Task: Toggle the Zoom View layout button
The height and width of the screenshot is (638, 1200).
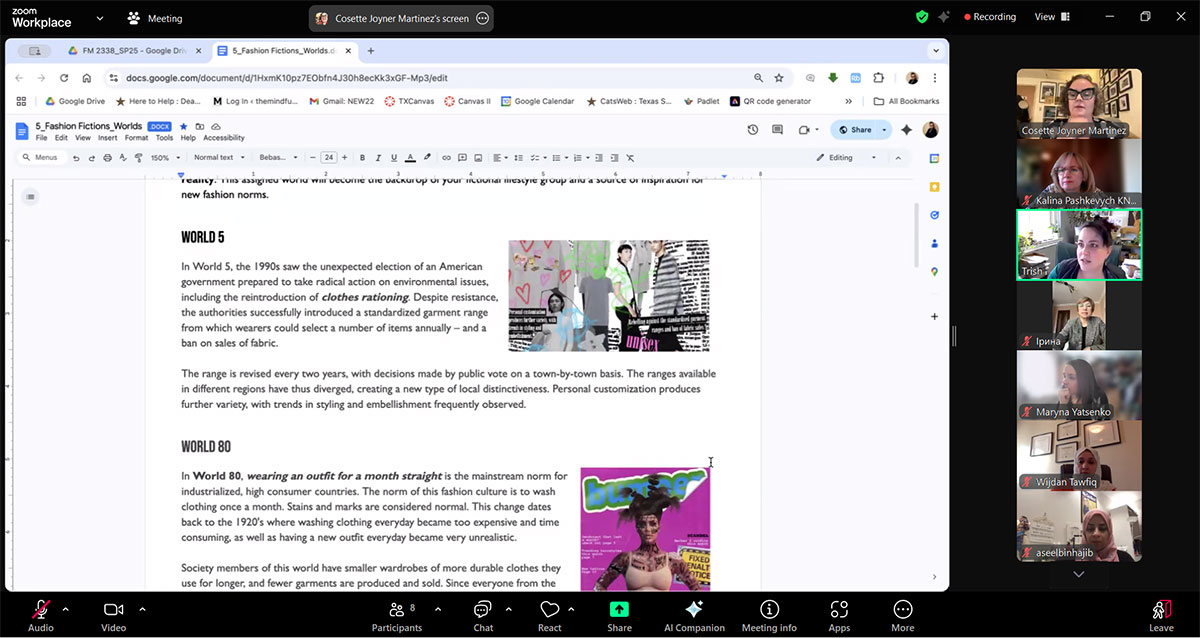Action: tap(1052, 17)
